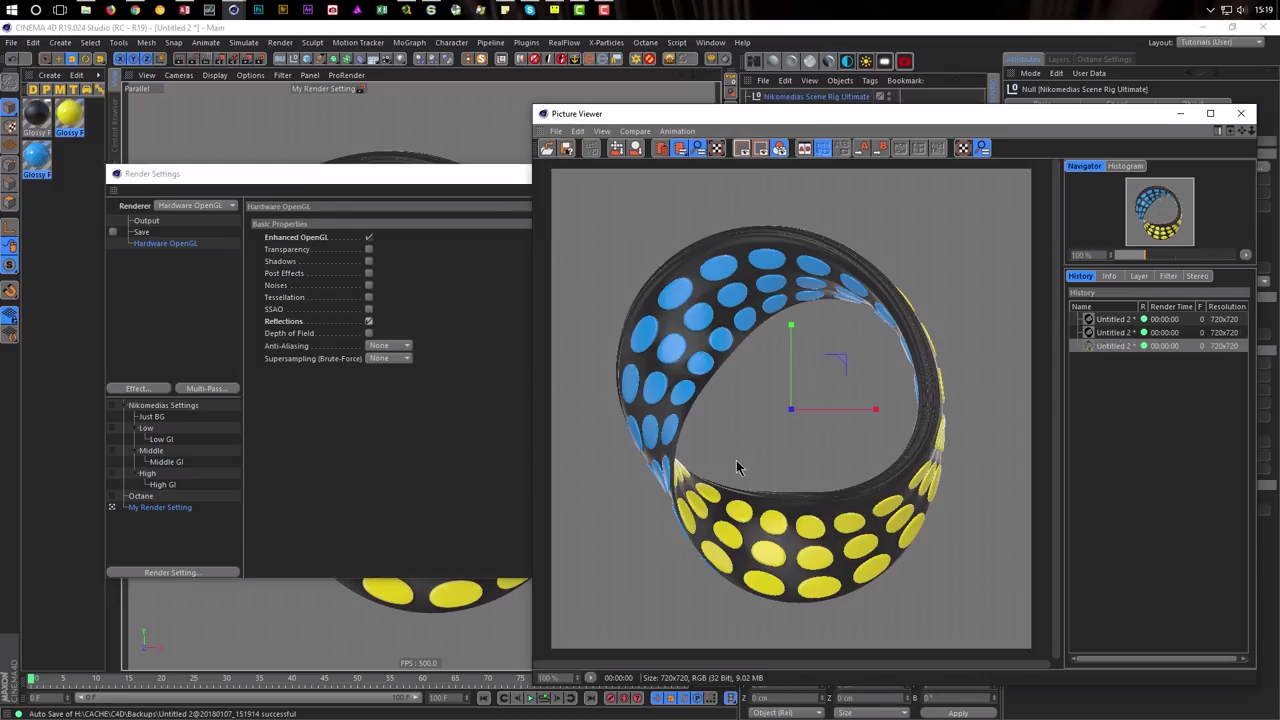Select the High render setting

[x=147, y=473]
